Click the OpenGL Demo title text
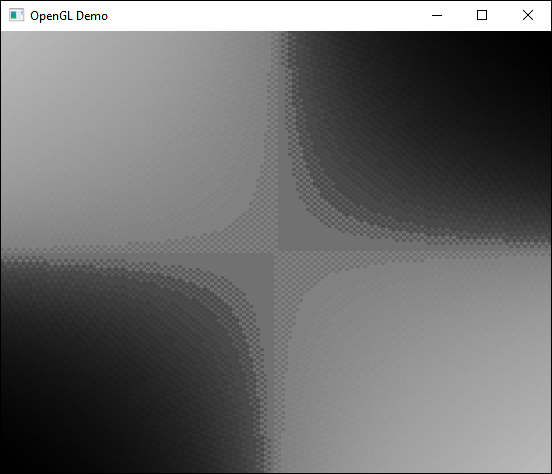The image size is (552, 474). point(69,16)
